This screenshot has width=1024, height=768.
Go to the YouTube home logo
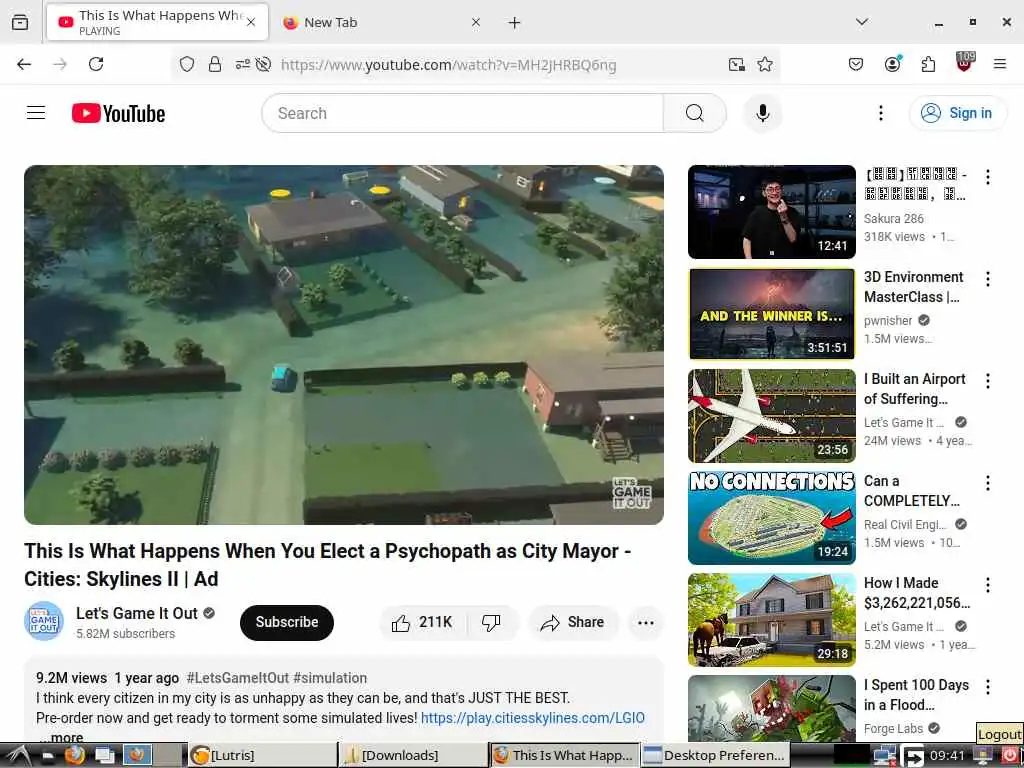118,113
